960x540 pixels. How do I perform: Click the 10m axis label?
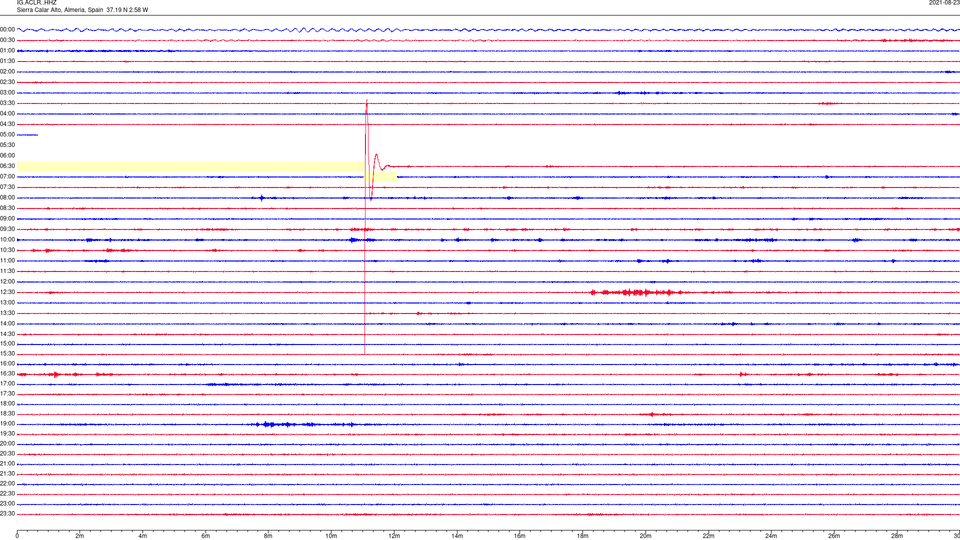coord(331,536)
